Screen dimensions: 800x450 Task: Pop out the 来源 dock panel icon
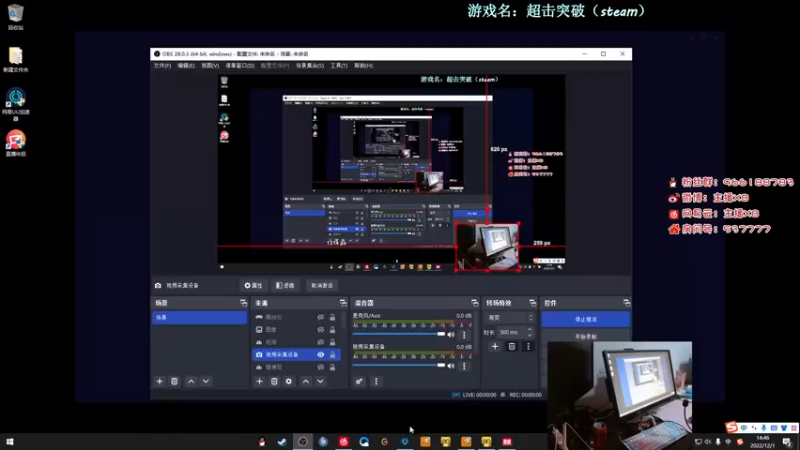coord(343,303)
